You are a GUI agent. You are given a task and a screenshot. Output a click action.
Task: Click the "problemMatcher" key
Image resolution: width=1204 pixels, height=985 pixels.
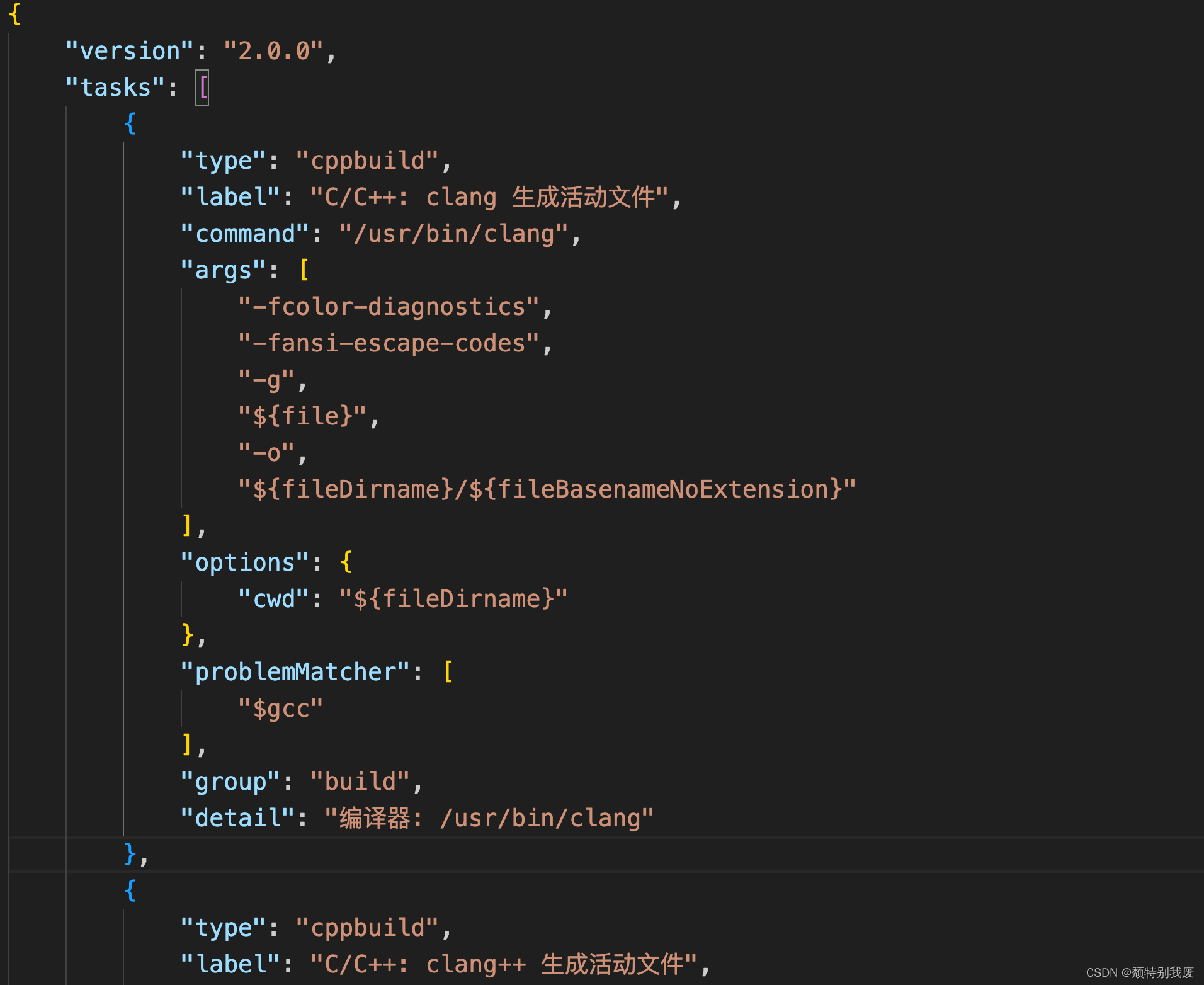pyautogui.click(x=295, y=672)
